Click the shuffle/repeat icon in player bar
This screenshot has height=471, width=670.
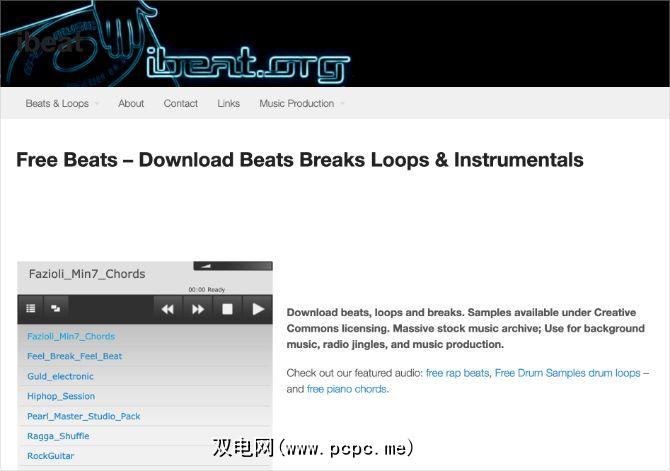coord(56,308)
